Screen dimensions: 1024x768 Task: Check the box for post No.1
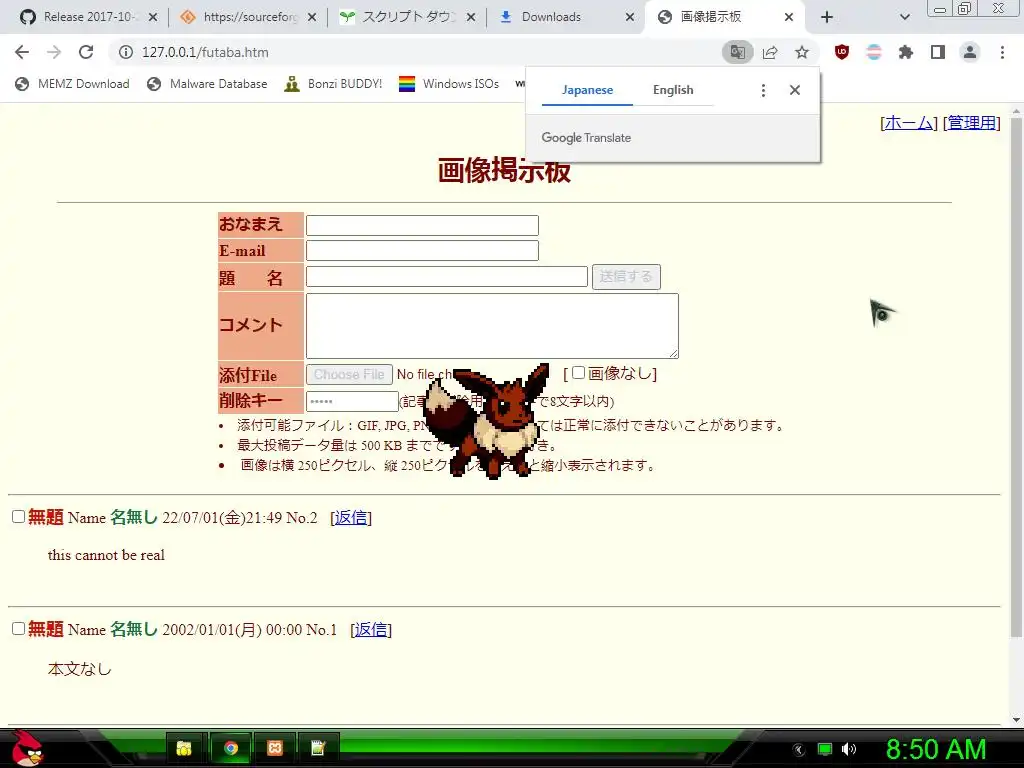18,628
